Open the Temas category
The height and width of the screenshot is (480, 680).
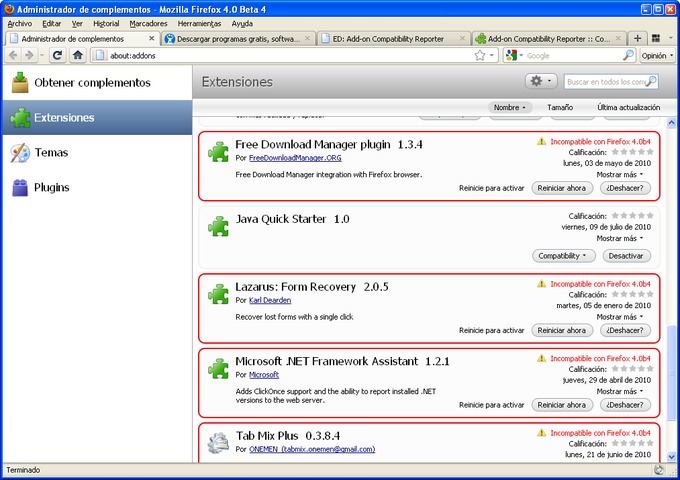coord(97,153)
